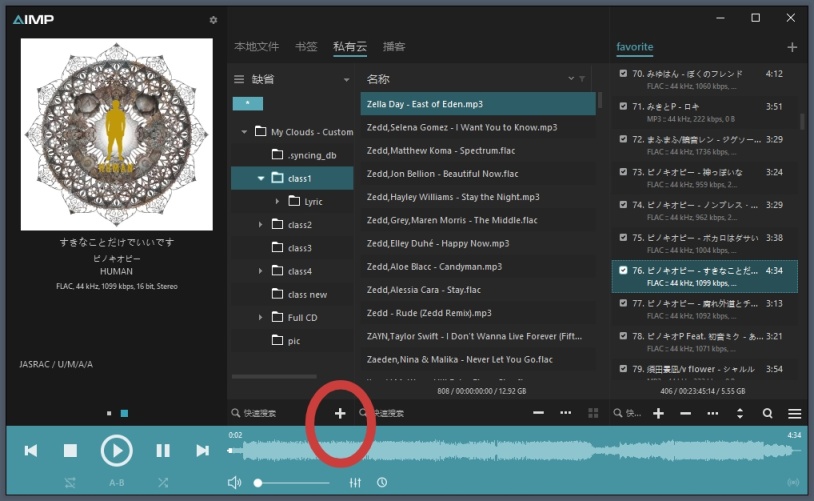Expand the Lyric subfolder
Screen dimensions: 814x501
[277, 201]
